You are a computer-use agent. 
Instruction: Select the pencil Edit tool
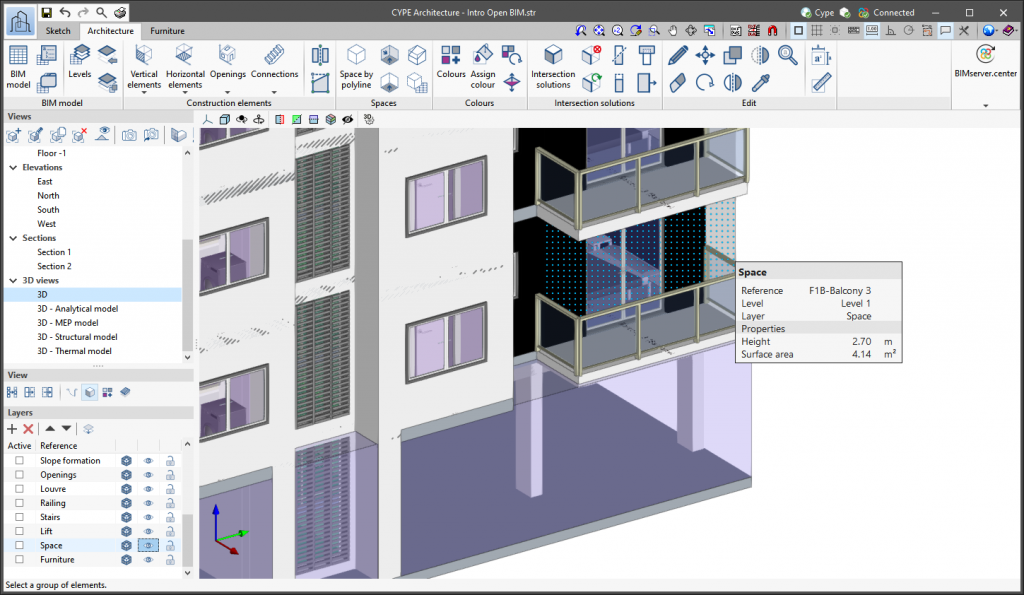point(678,55)
